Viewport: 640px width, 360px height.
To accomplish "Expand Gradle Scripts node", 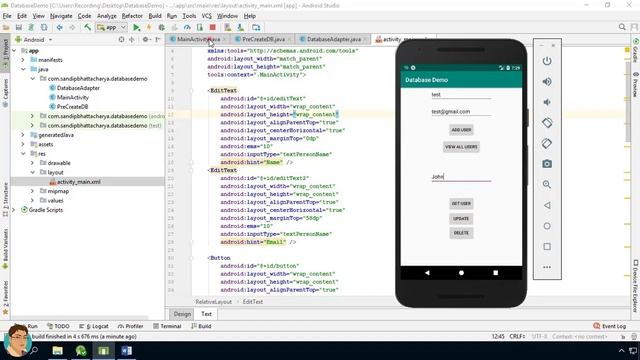I will pyautogui.click(x=13, y=210).
